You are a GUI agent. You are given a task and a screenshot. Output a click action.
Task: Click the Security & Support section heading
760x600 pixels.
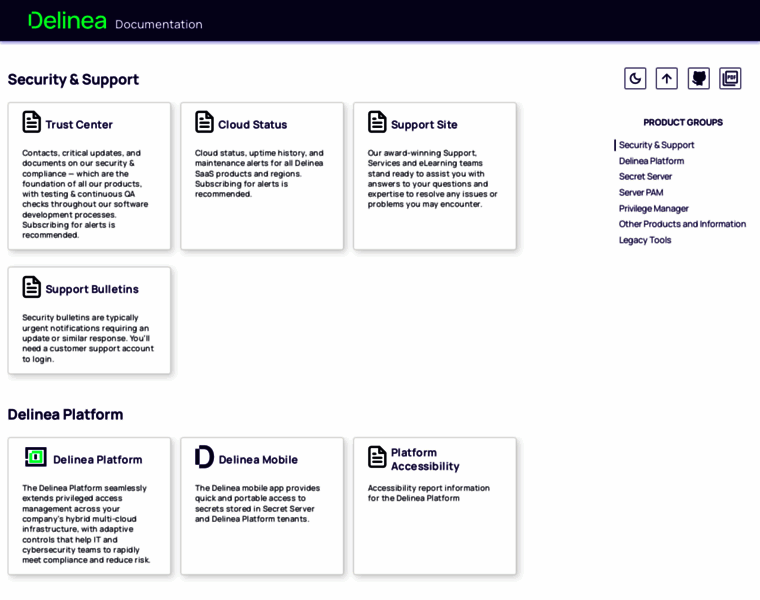click(x=73, y=79)
